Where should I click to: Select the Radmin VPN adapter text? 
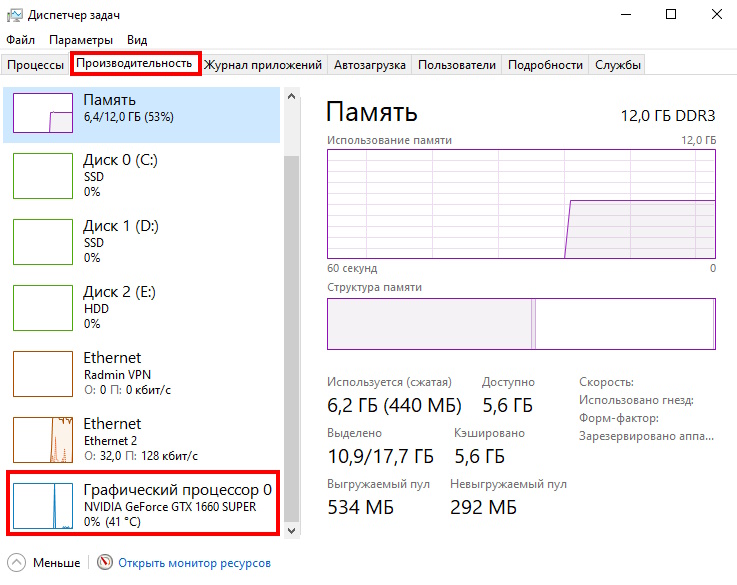click(x=117, y=374)
